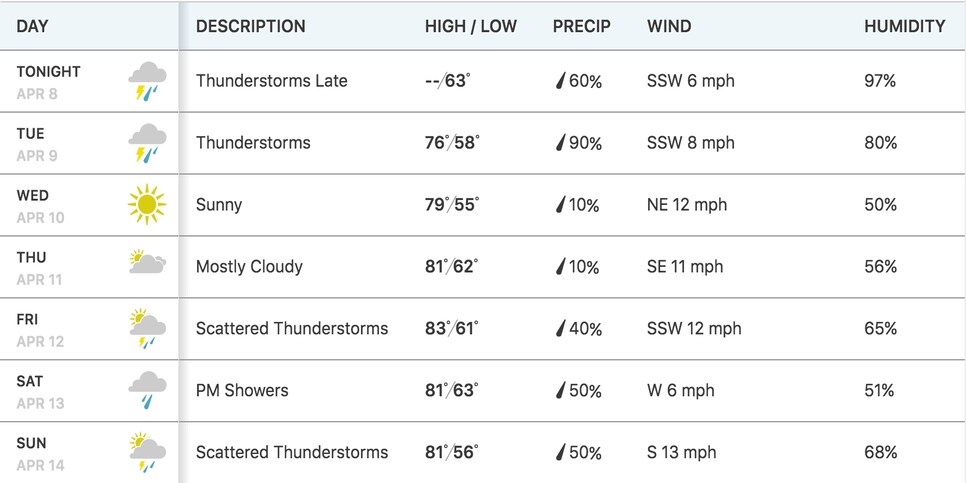
Task: Click the PM Showers description text
Action: click(x=242, y=391)
